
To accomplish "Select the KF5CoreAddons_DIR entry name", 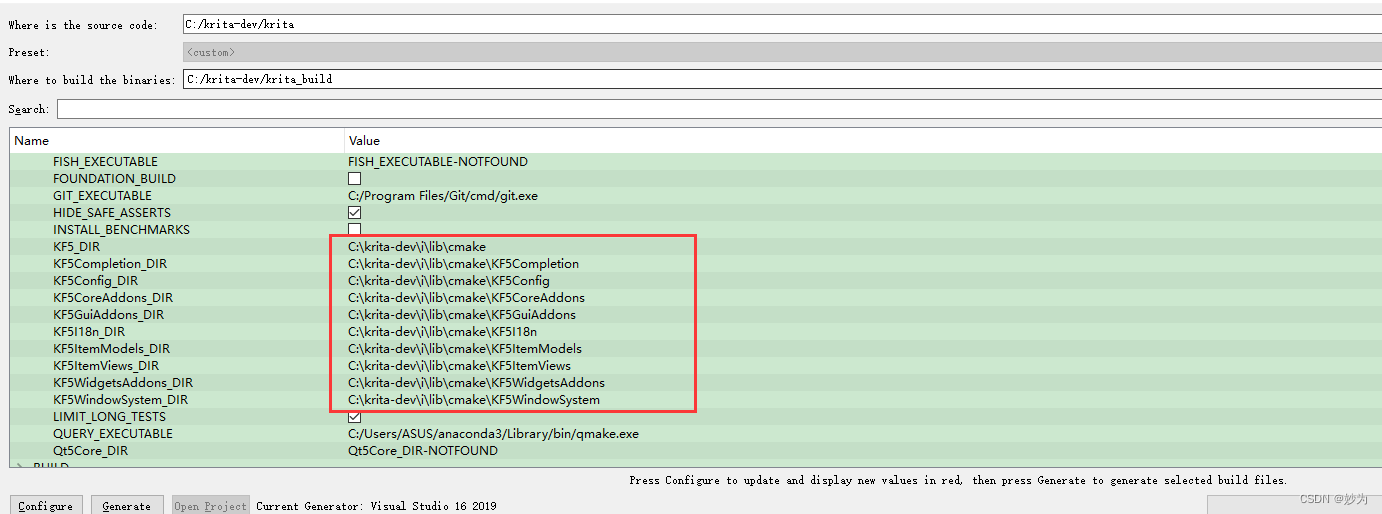I will pyautogui.click(x=113, y=298).
